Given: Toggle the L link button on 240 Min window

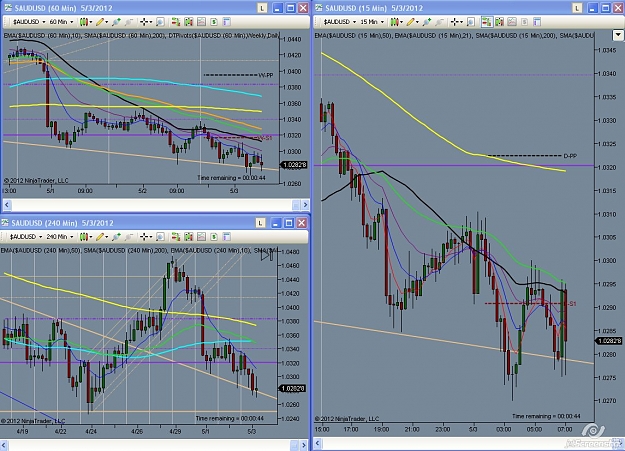Looking at the screenshot, I should tap(260, 223).
